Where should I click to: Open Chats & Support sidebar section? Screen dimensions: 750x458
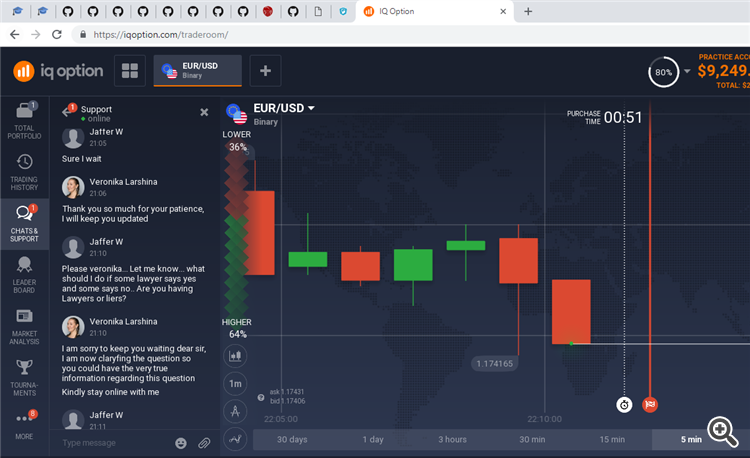(24, 224)
